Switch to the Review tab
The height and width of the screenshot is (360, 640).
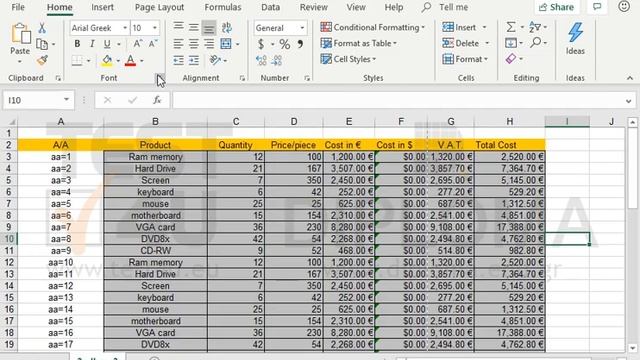313,7
